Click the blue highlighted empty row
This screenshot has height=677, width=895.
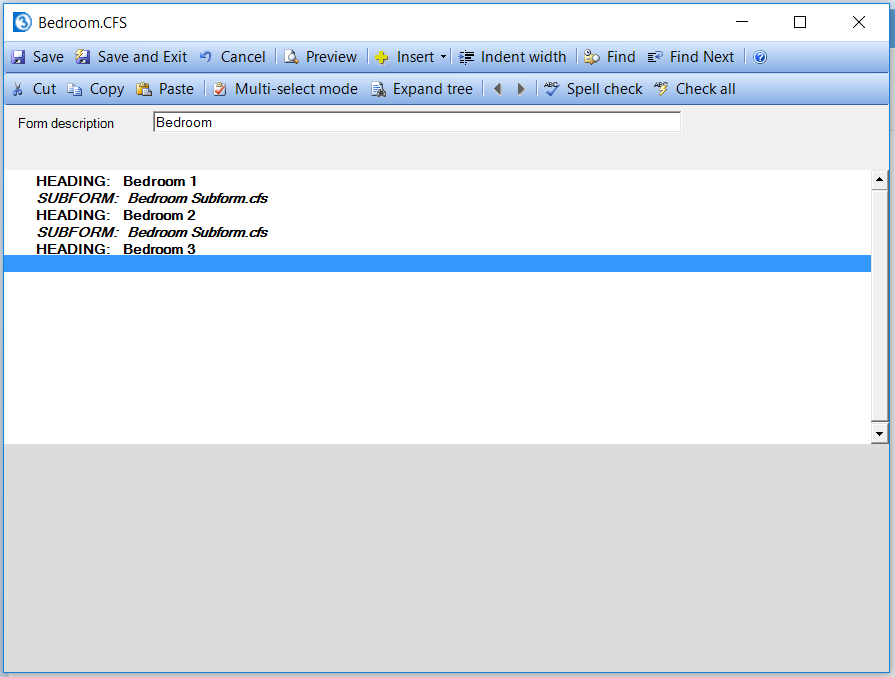(x=437, y=263)
